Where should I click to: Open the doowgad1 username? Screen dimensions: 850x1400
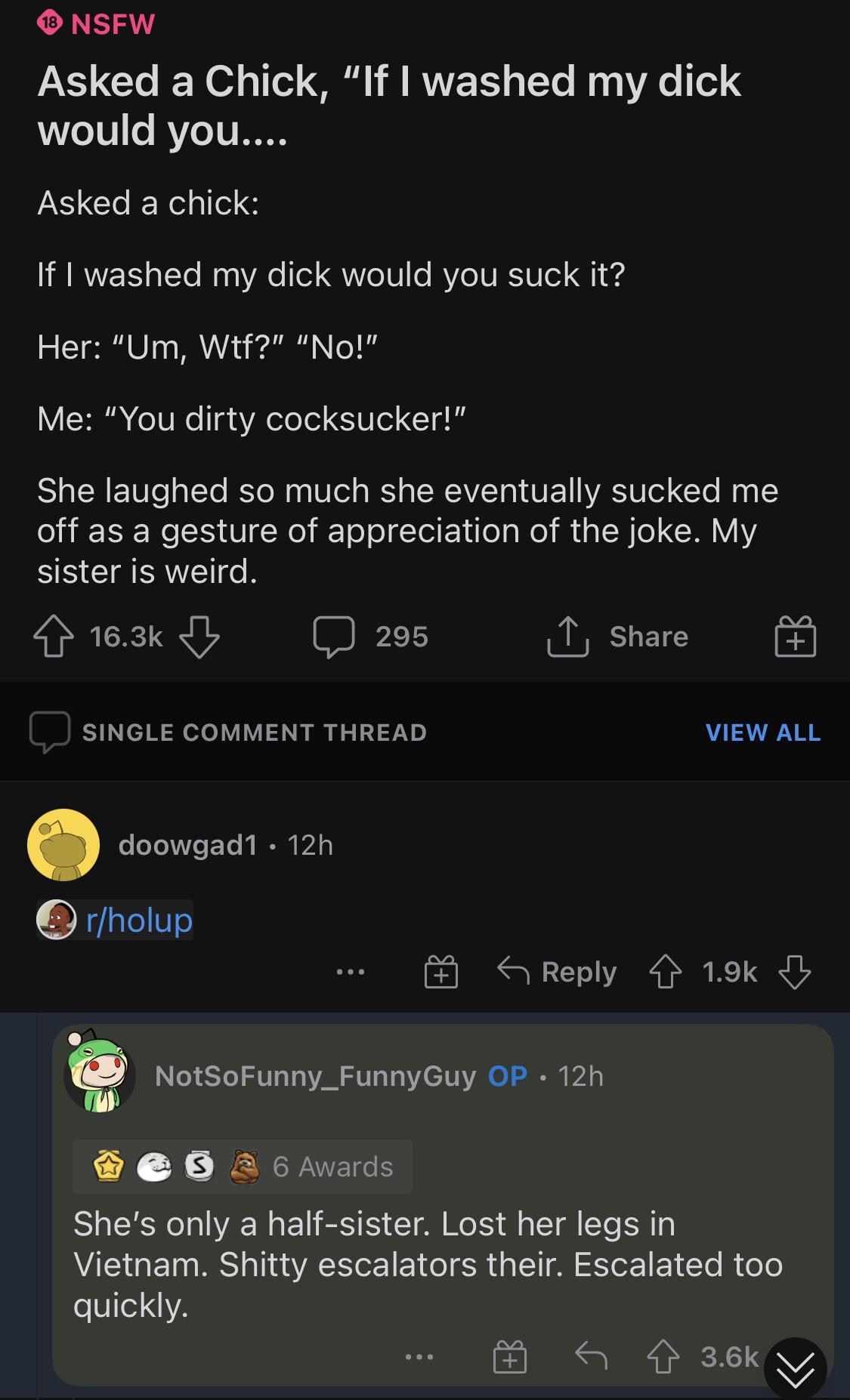187,845
